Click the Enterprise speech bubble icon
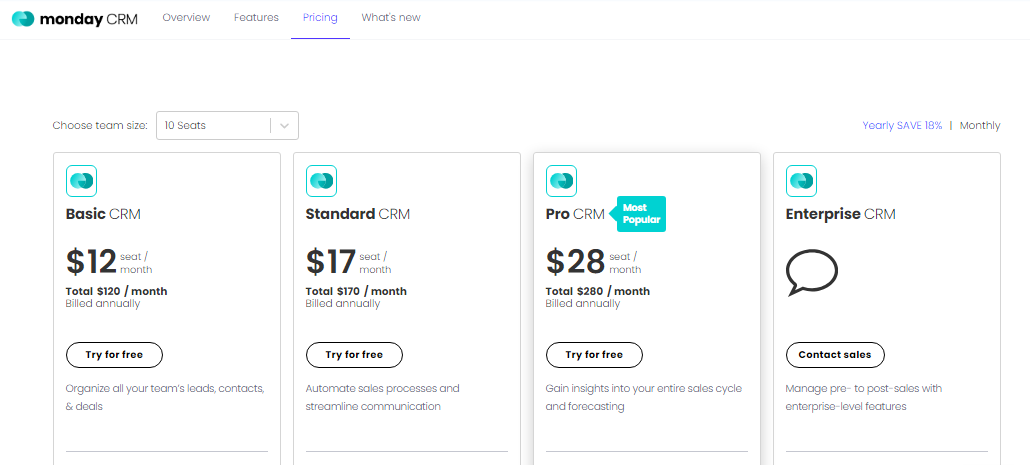Viewport: 1030px width, 465px height. 812,272
